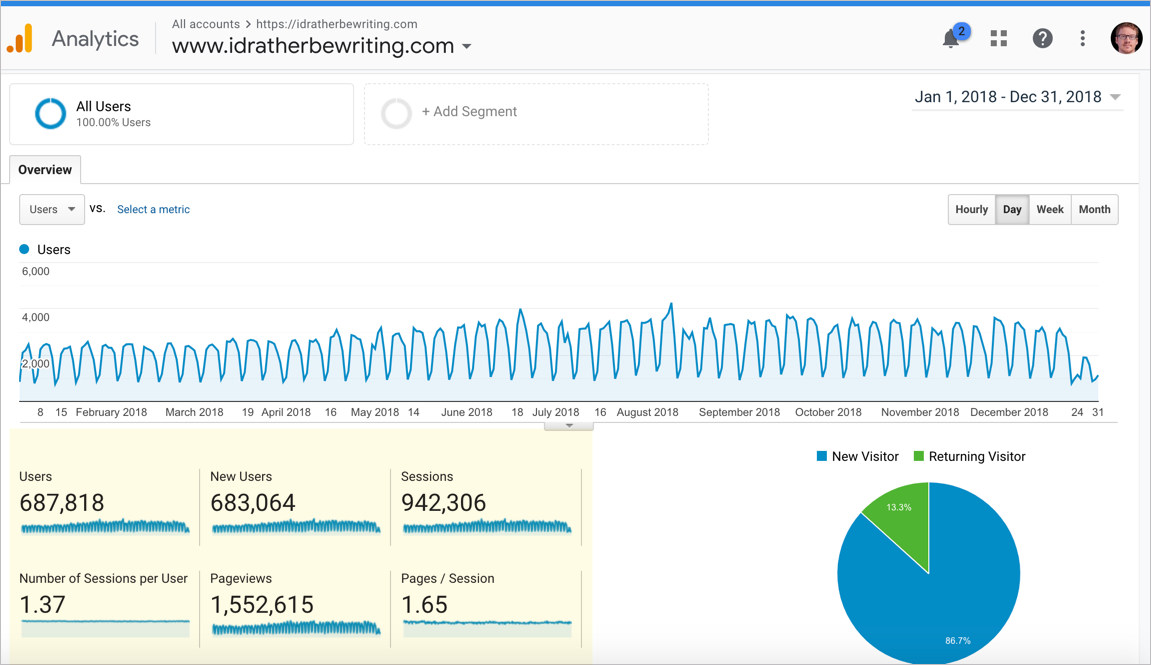The height and width of the screenshot is (665, 1151).
Task: Click the Sessions value 942,306
Action: (443, 503)
